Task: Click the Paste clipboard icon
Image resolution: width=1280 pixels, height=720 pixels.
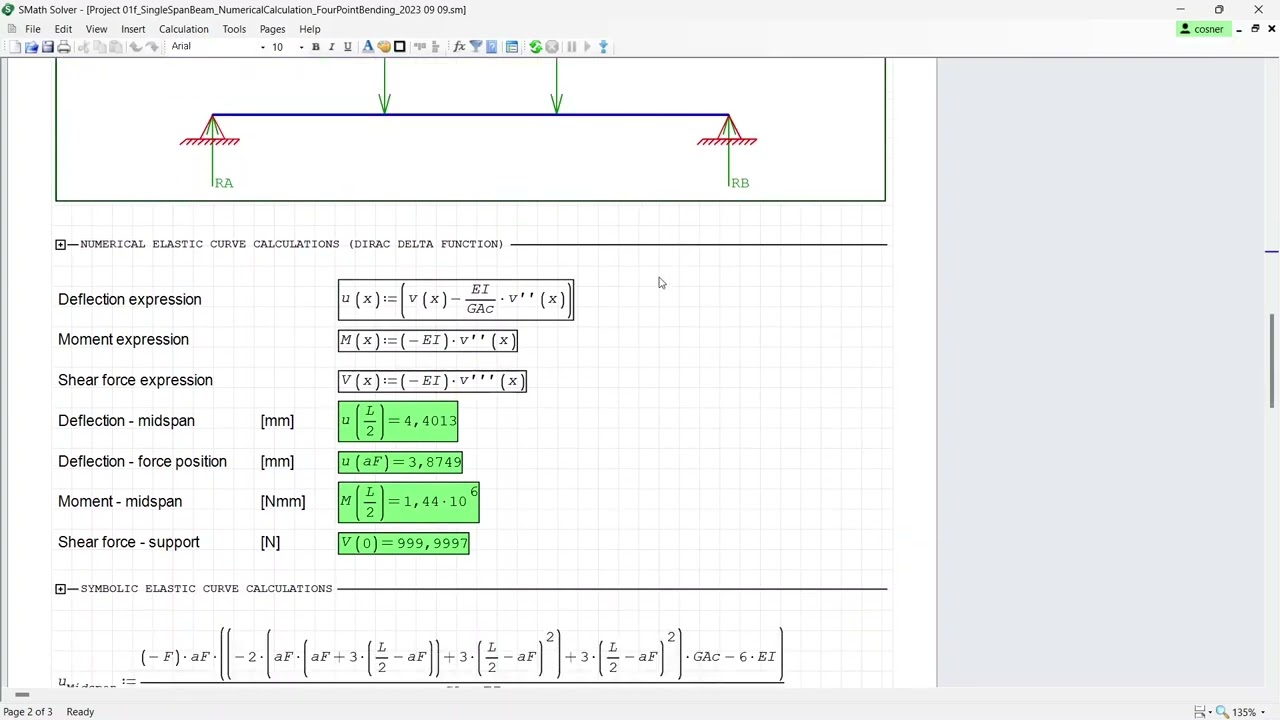Action: tap(116, 47)
